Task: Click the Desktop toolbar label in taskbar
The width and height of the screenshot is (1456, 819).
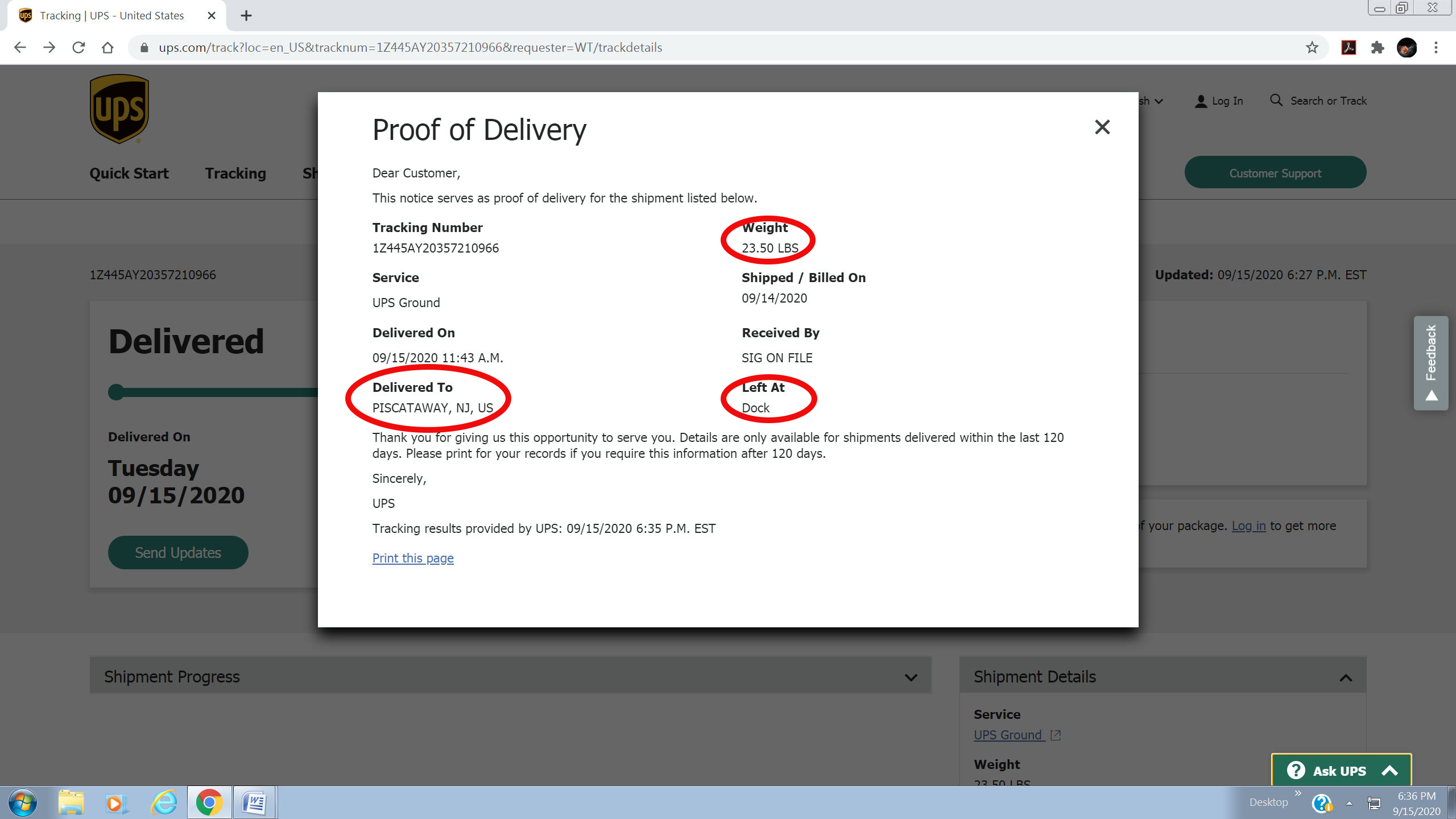Action: pos(1268,802)
